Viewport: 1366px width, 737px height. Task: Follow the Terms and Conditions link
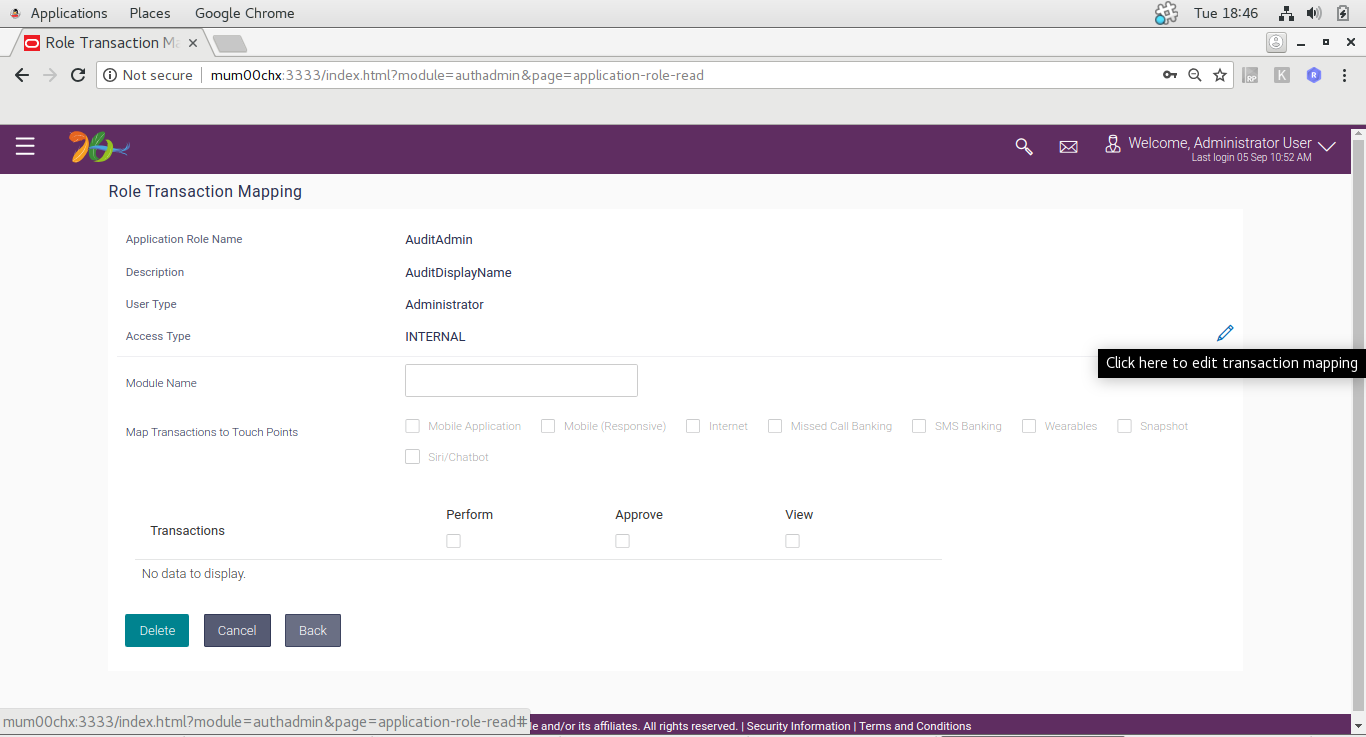click(x=915, y=726)
